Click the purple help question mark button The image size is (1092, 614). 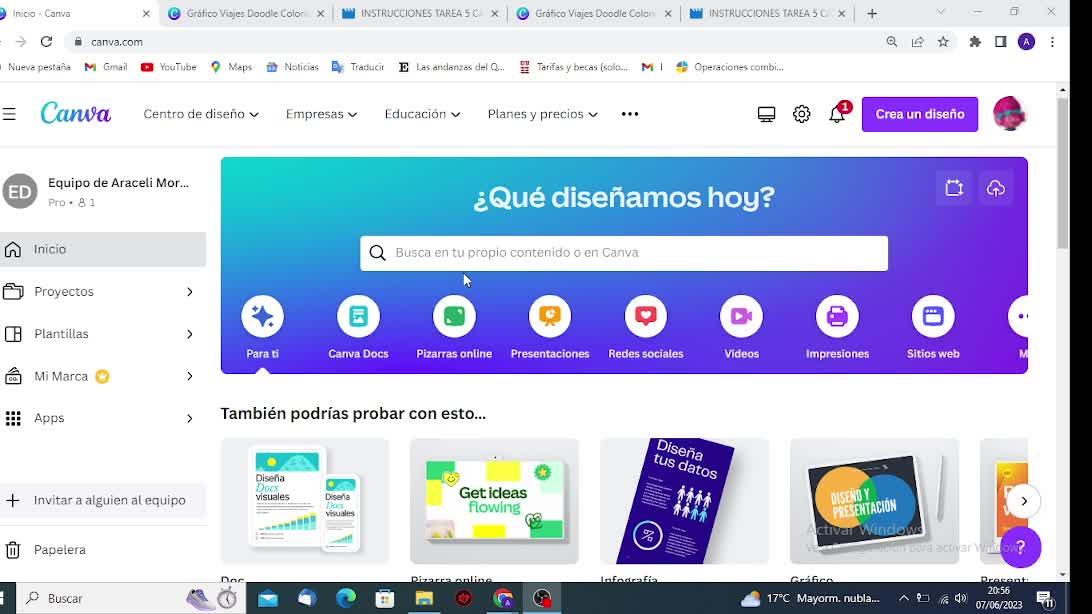(x=1020, y=547)
